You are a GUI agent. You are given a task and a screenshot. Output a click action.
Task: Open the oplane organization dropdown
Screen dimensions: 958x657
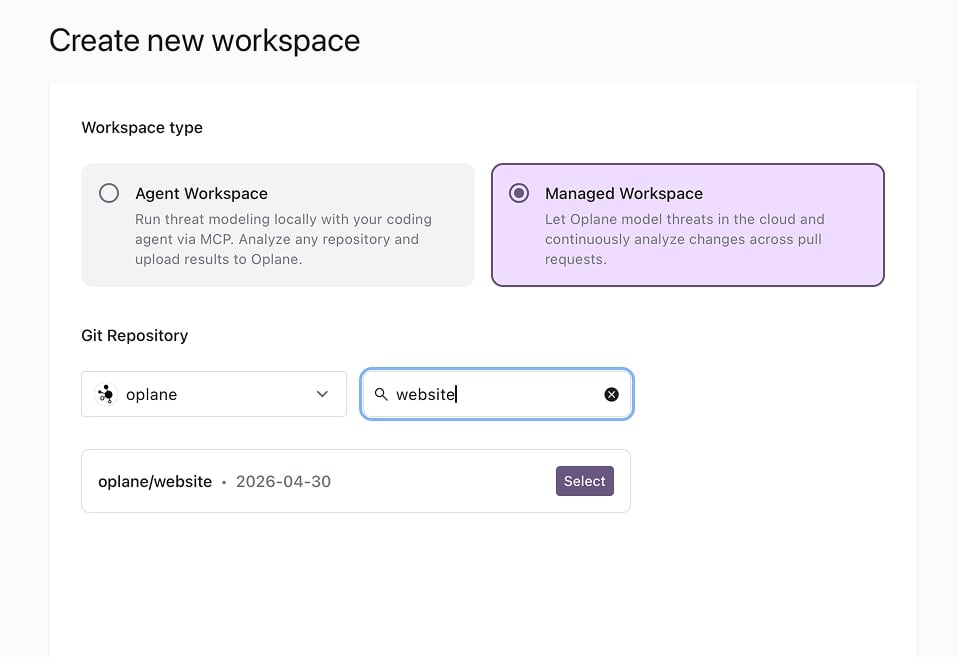[214, 394]
